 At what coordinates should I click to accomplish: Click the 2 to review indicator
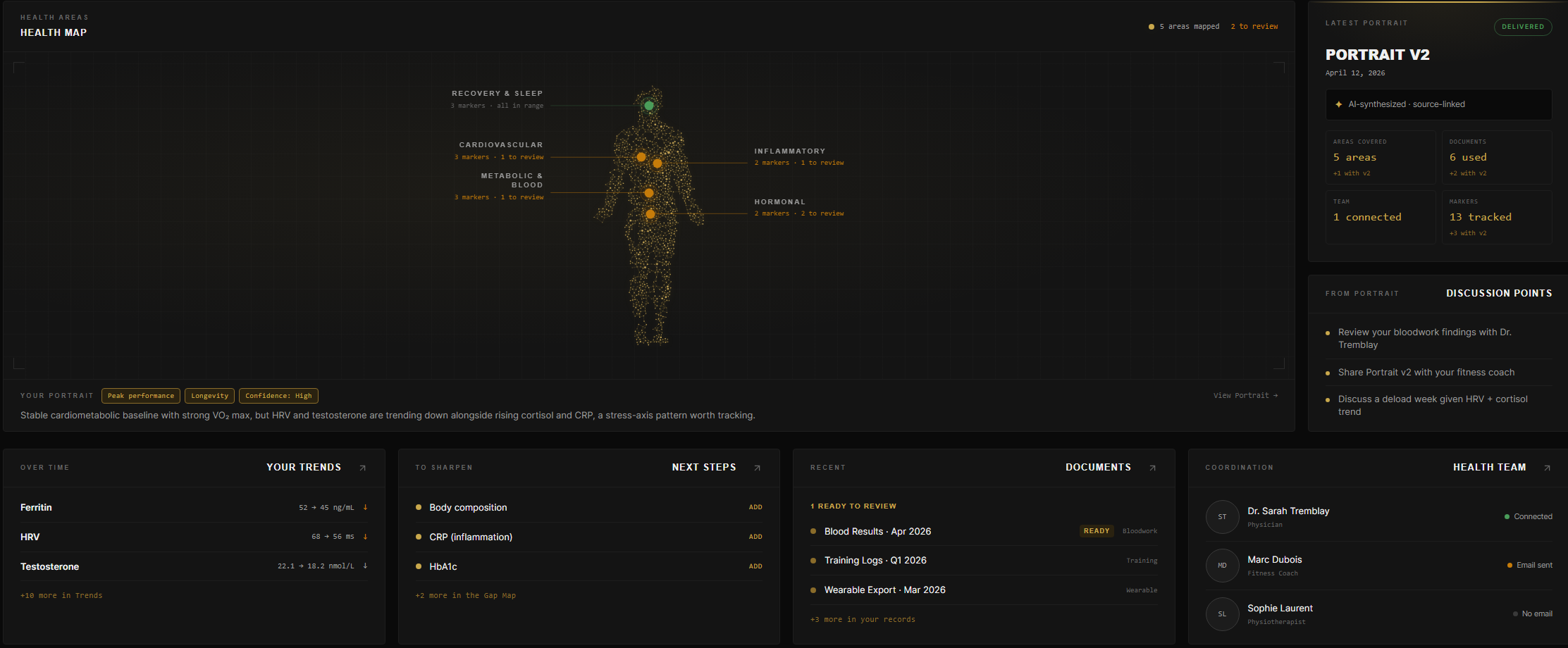coord(1254,27)
